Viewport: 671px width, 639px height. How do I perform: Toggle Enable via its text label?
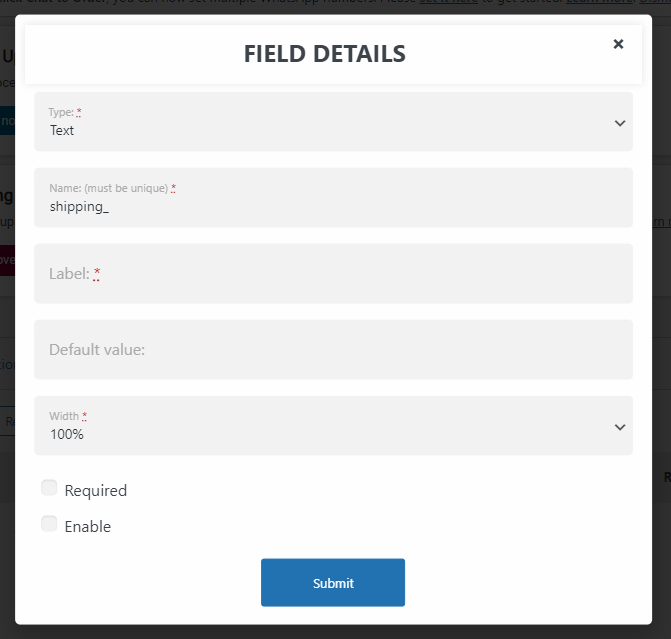(x=88, y=526)
